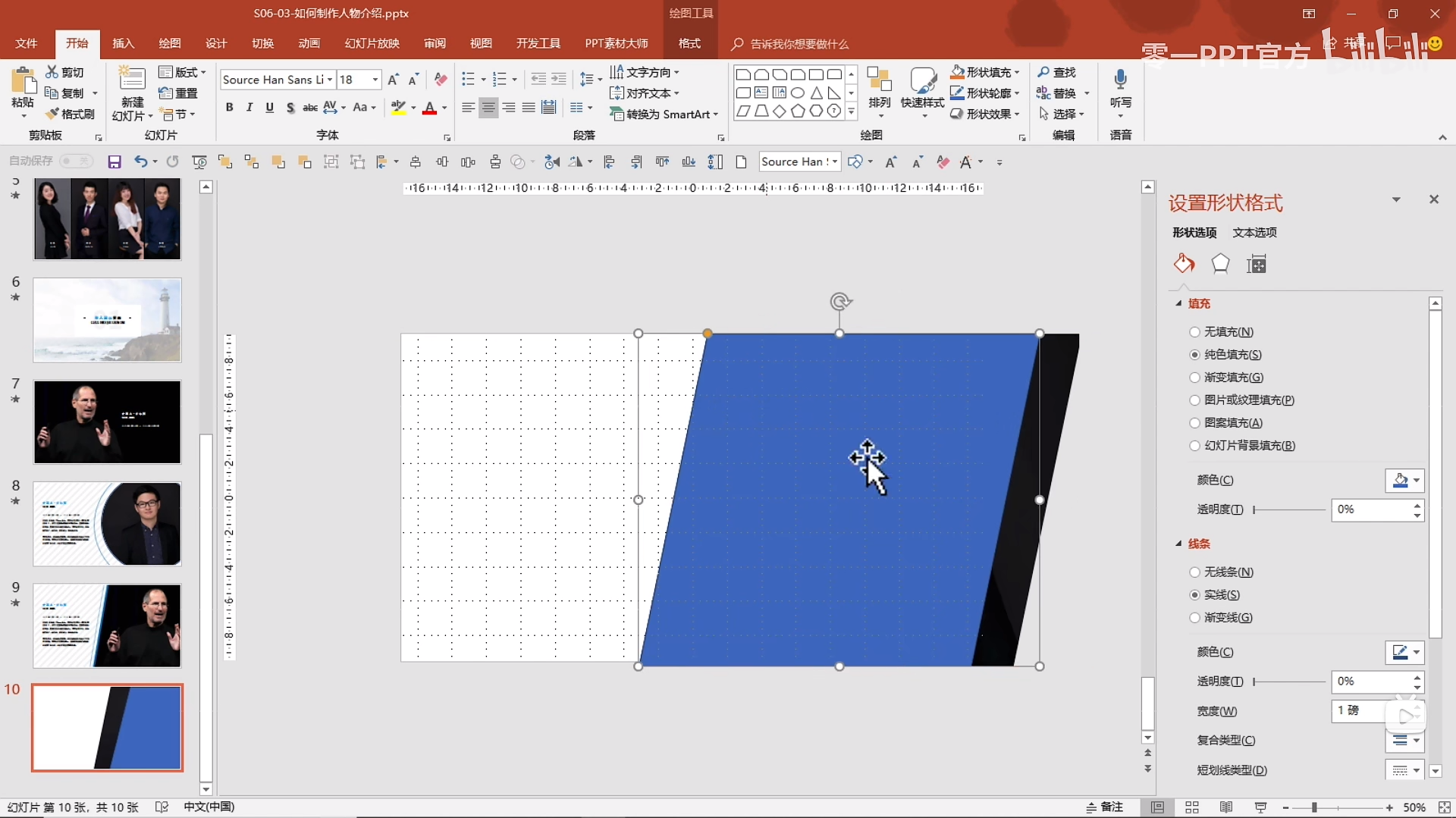
Task: Select Gradient fill radio option
Action: [x=1195, y=378]
